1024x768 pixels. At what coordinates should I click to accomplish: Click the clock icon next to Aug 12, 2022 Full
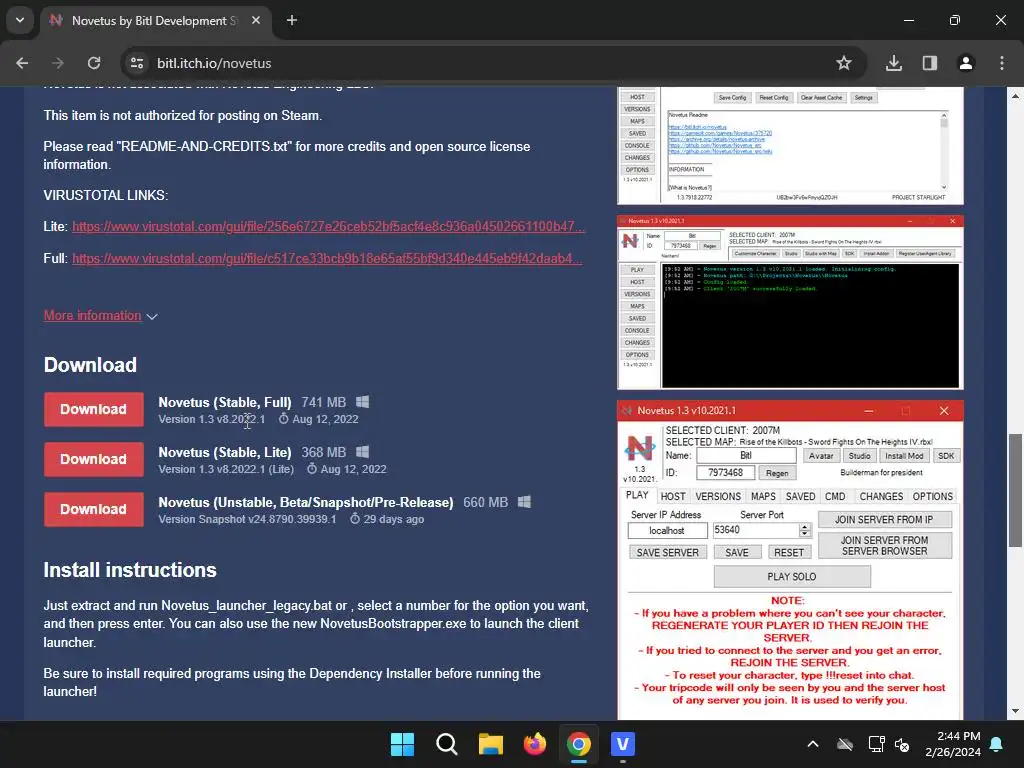283,419
